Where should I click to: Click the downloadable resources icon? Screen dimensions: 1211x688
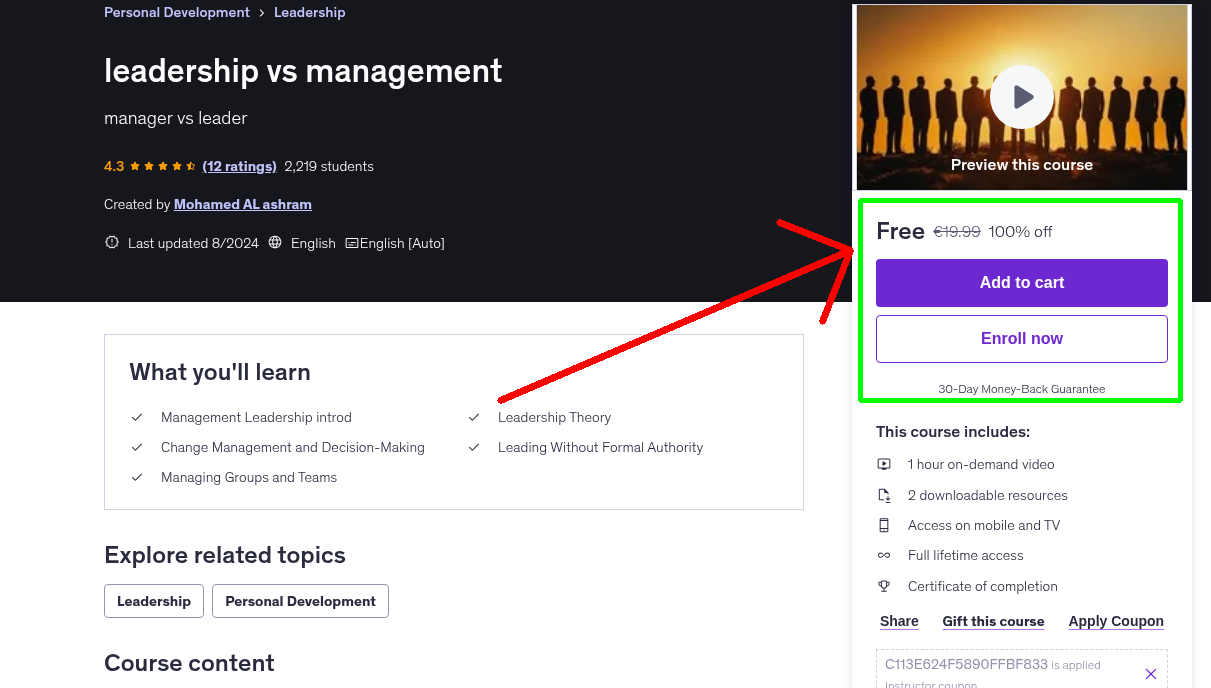pos(884,495)
